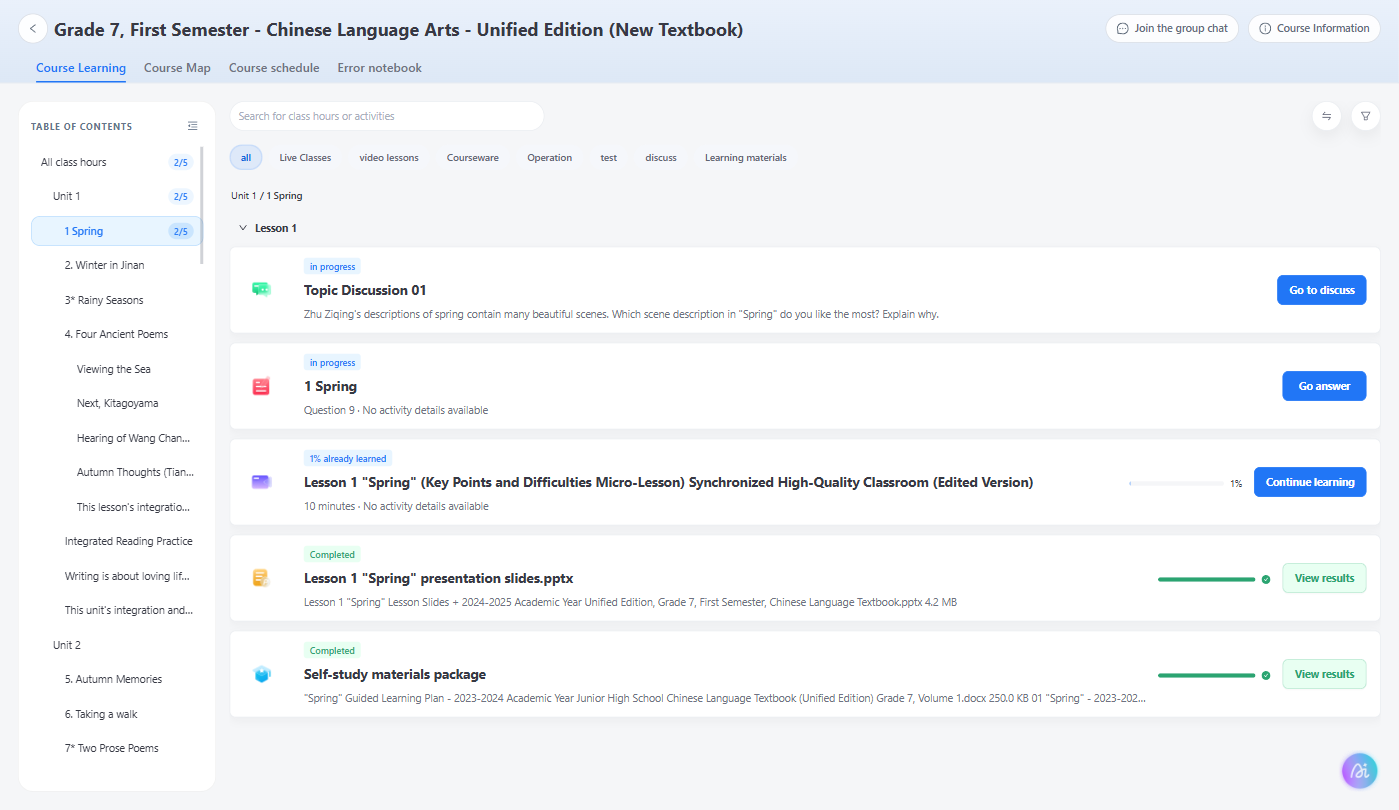Click the red quiz icon for 1 Spring
Screen dimensions: 1399x810
261,386
